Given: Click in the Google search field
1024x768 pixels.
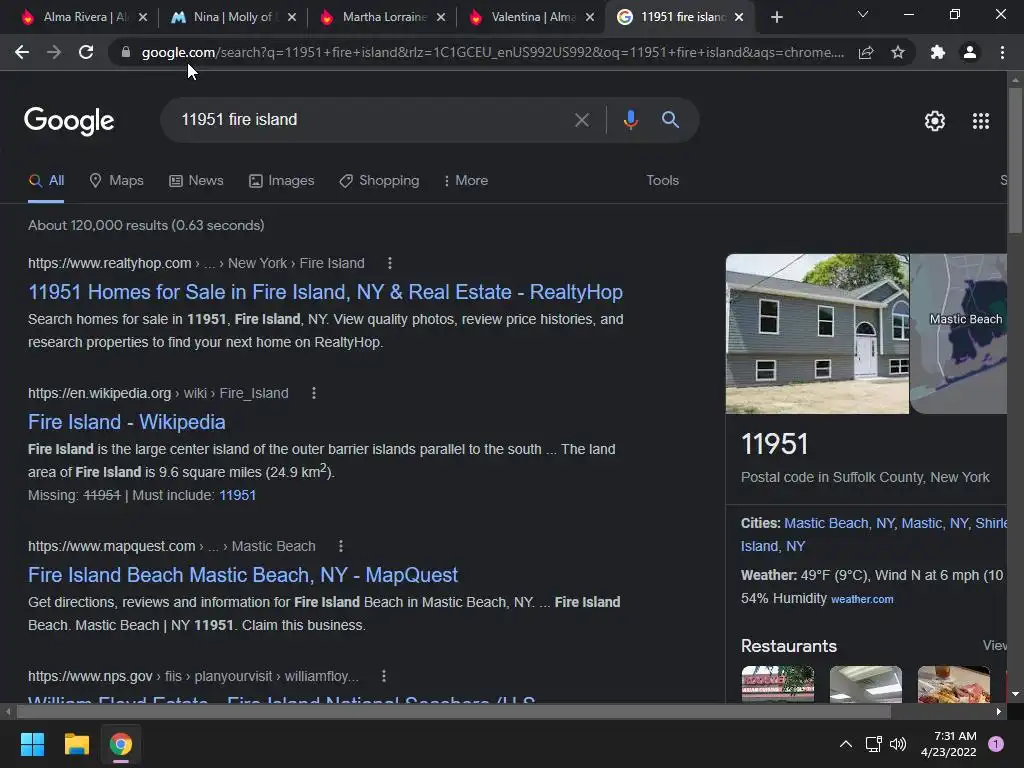Looking at the screenshot, I should [372, 120].
